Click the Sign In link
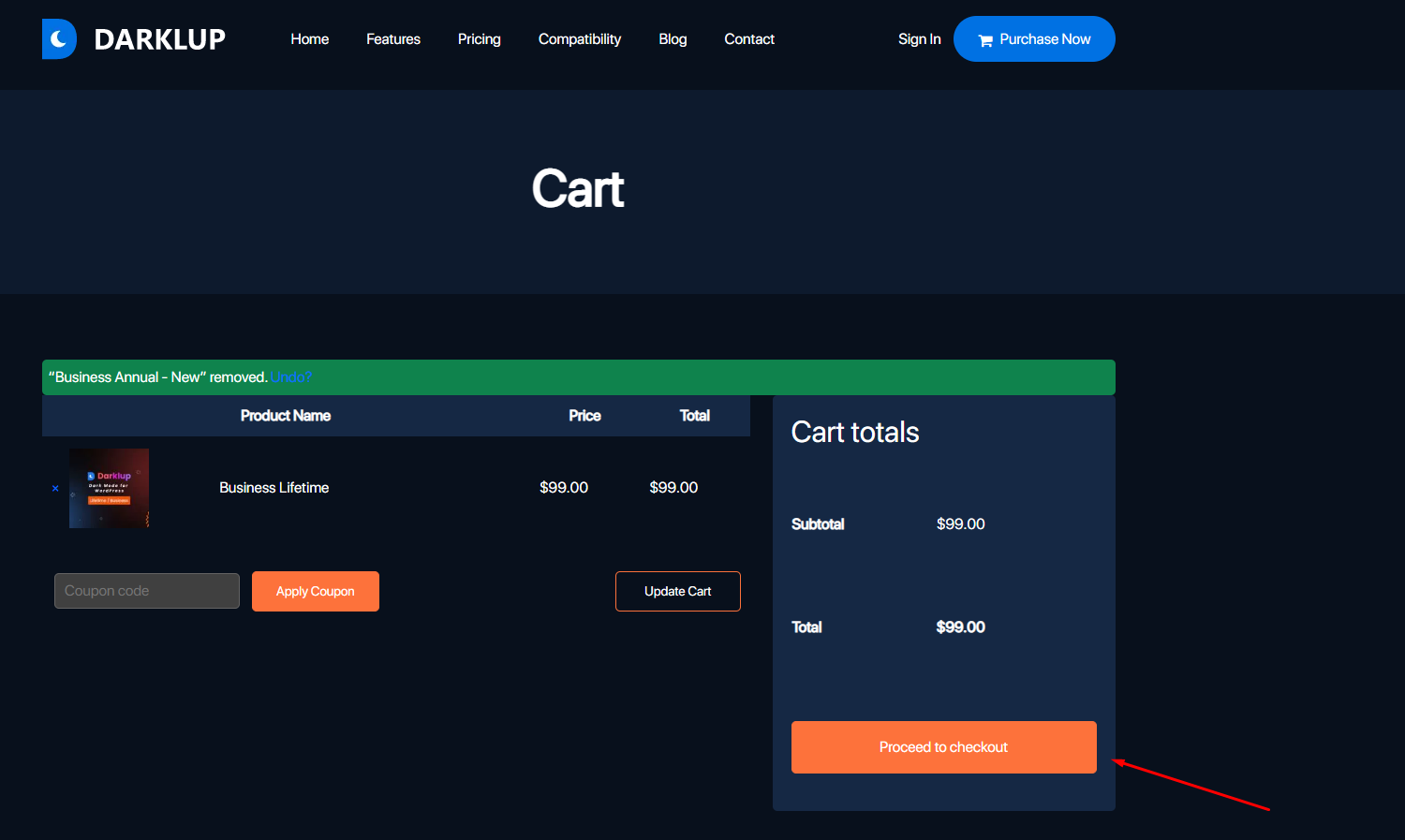This screenshot has width=1405, height=840. (920, 39)
